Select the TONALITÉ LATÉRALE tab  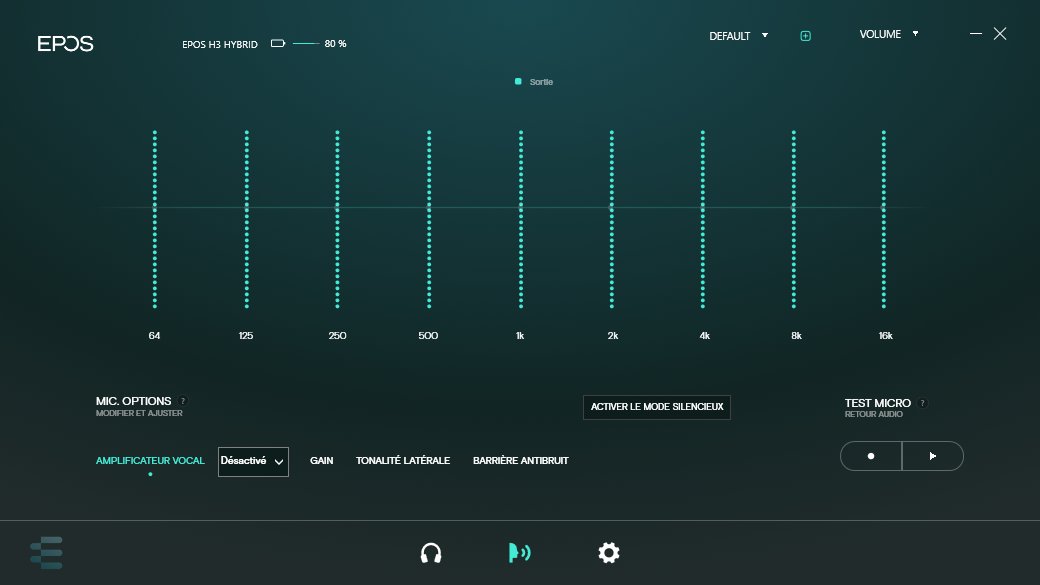click(x=403, y=461)
